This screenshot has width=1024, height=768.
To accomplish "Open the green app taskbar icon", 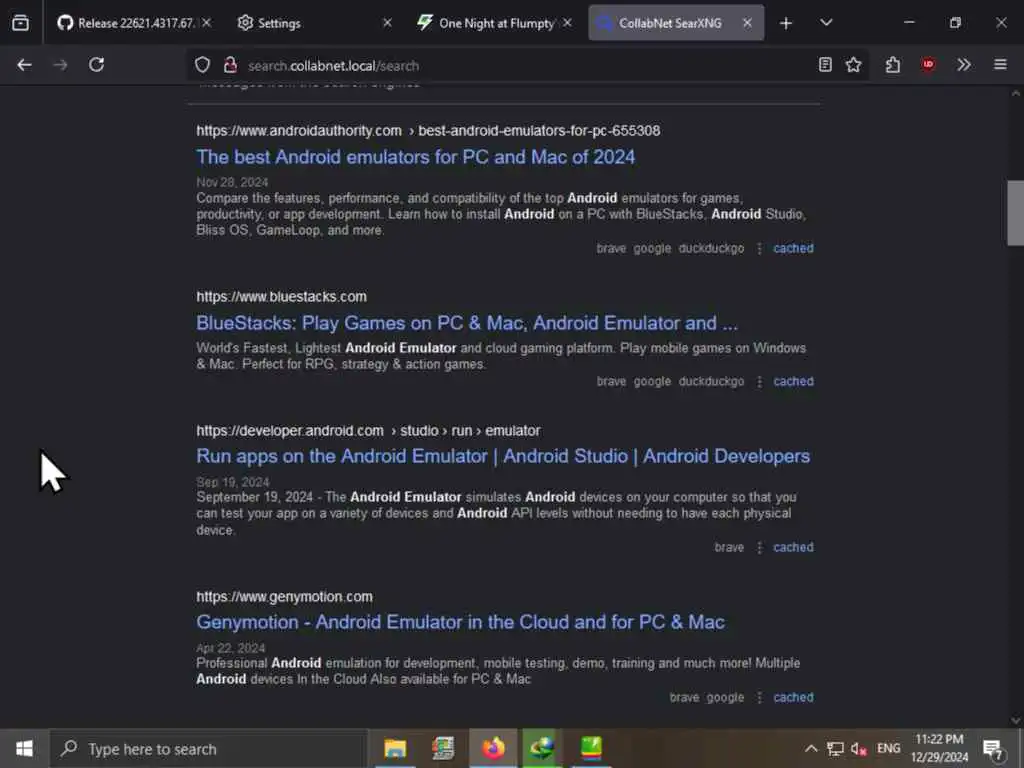I will tap(591, 748).
